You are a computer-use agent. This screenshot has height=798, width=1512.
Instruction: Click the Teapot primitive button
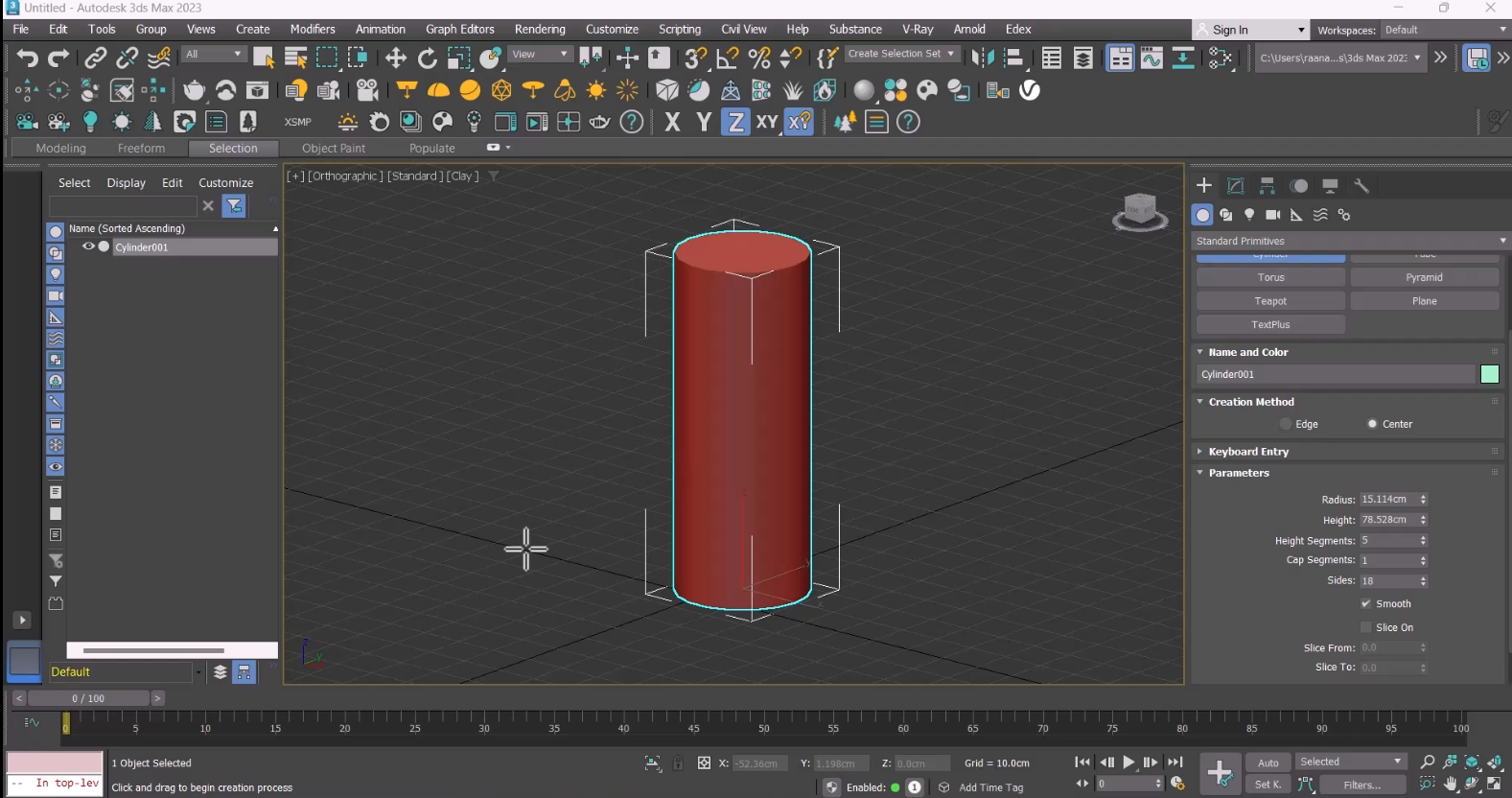click(1270, 301)
